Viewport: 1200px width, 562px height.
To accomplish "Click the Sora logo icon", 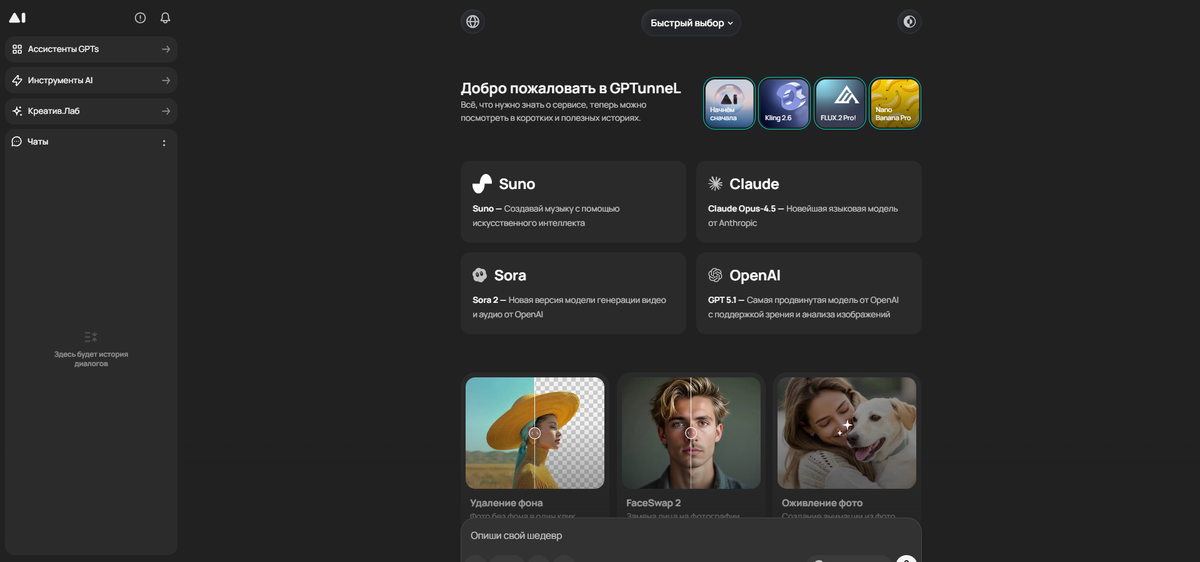I will click(480, 275).
